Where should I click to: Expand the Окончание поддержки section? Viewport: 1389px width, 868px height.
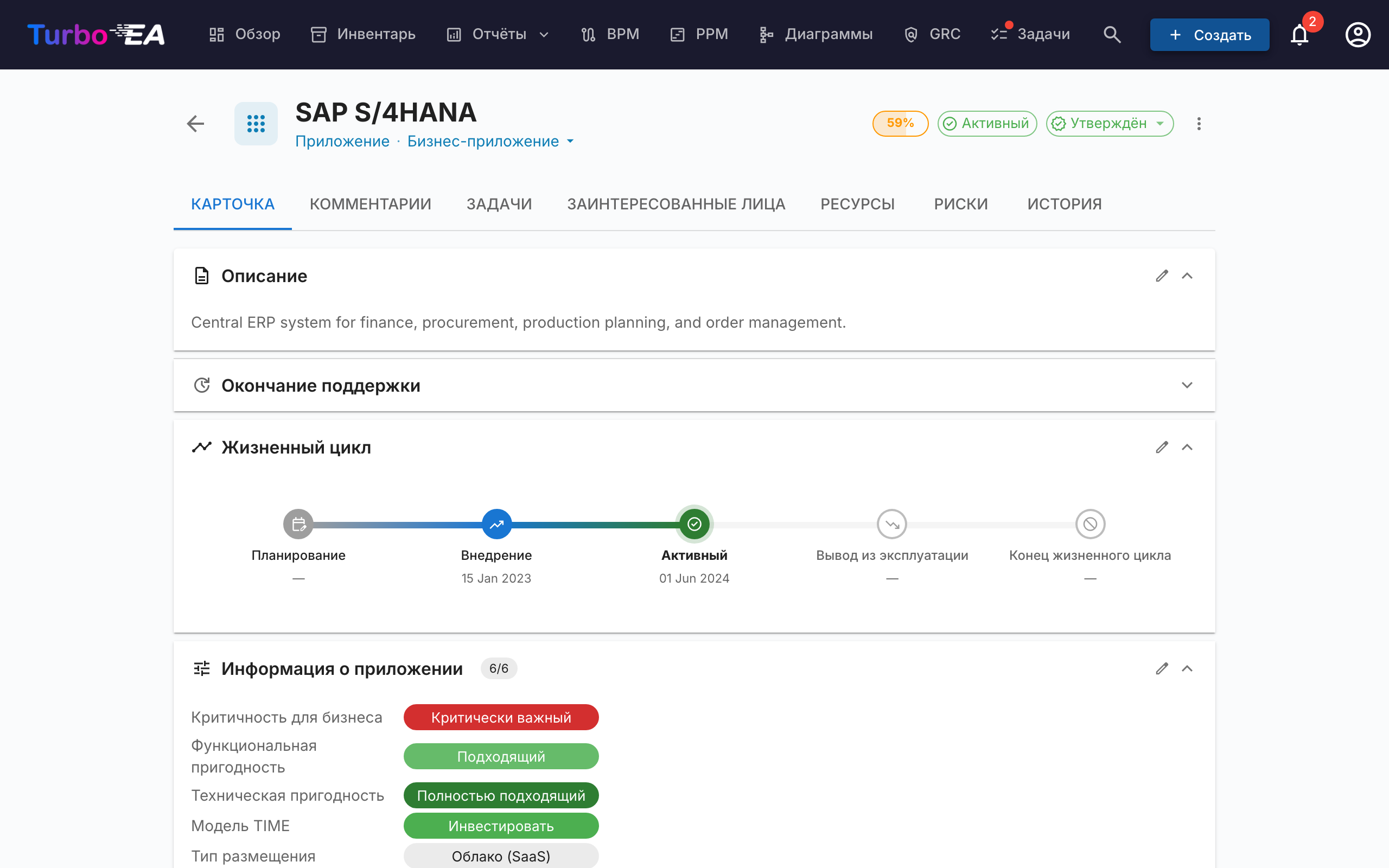(1187, 385)
